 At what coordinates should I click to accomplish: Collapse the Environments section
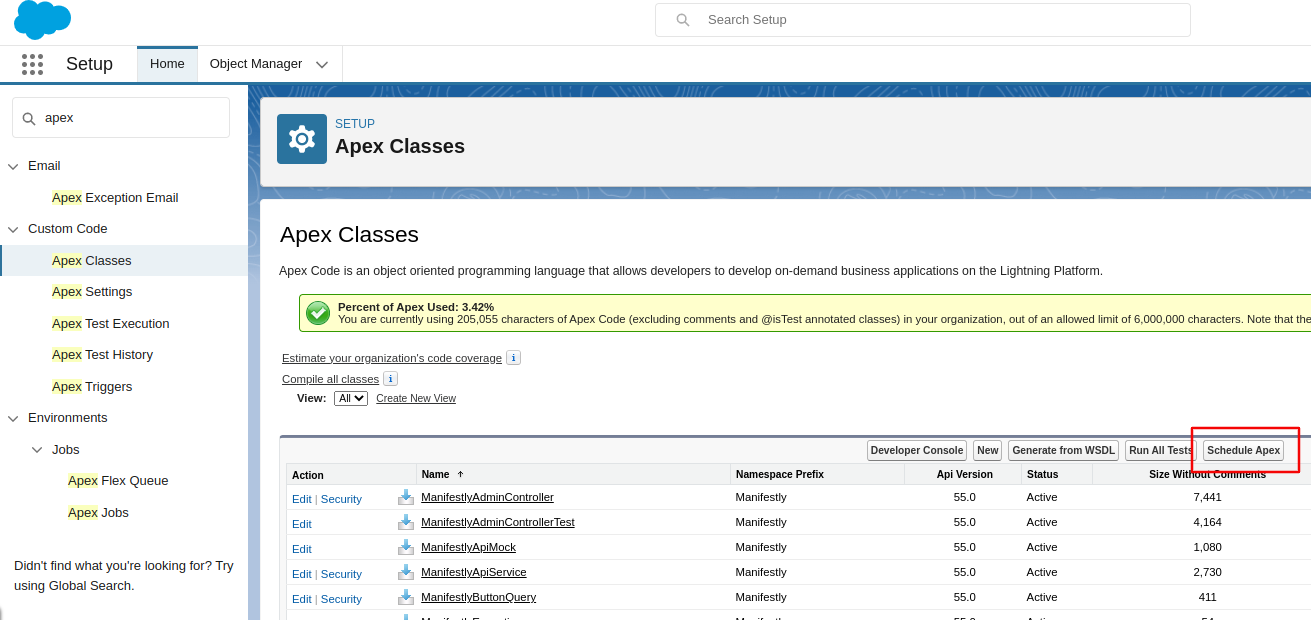coord(13,418)
